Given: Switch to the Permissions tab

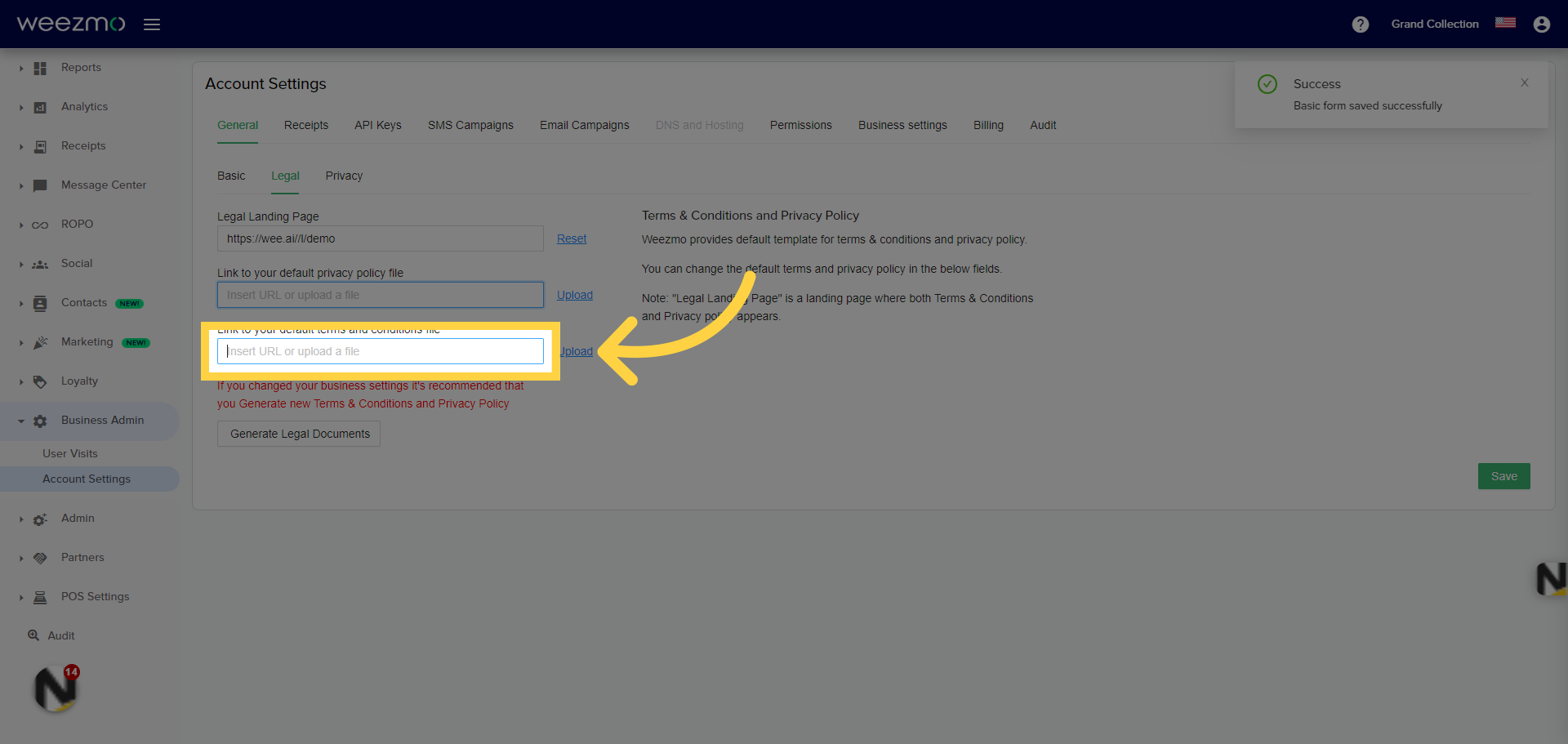Looking at the screenshot, I should 801,125.
